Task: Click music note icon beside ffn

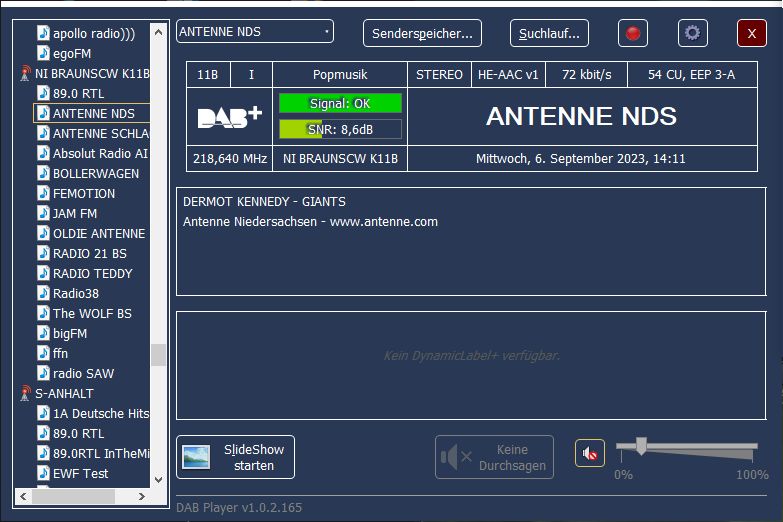Action: click(x=43, y=353)
